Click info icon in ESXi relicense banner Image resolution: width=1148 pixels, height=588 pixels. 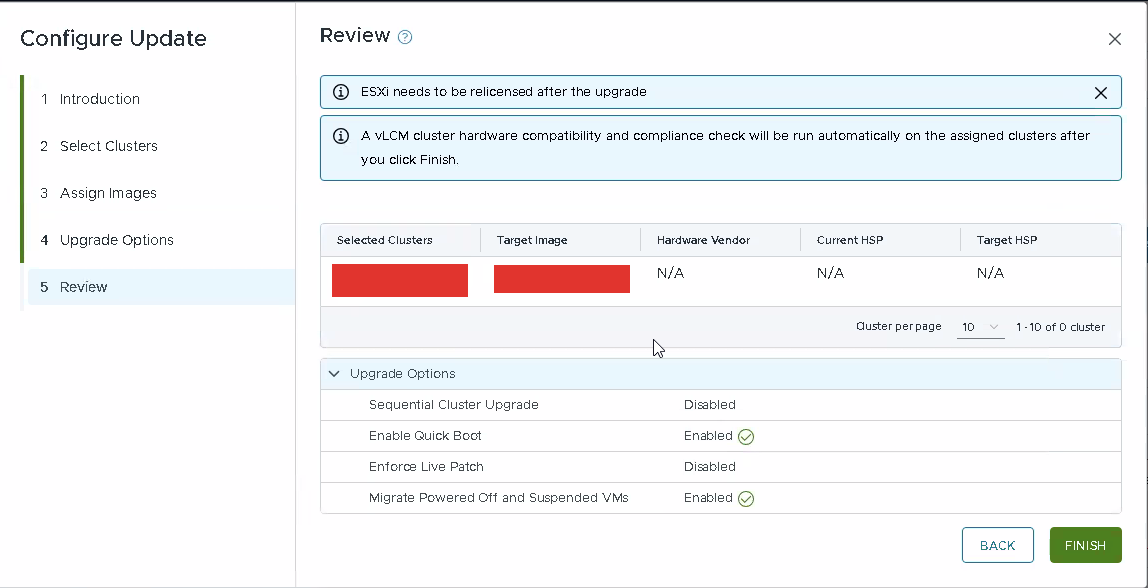(341, 92)
